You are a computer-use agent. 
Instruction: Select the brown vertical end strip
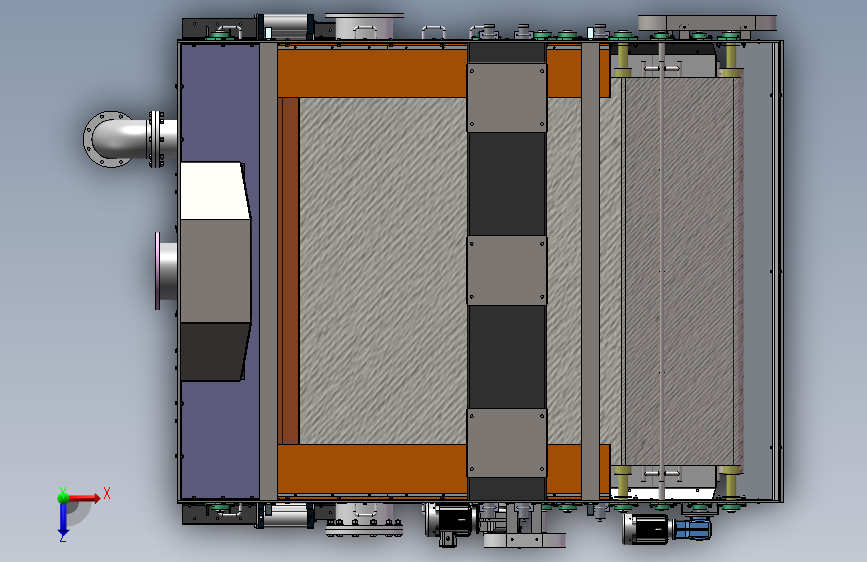pos(290,271)
